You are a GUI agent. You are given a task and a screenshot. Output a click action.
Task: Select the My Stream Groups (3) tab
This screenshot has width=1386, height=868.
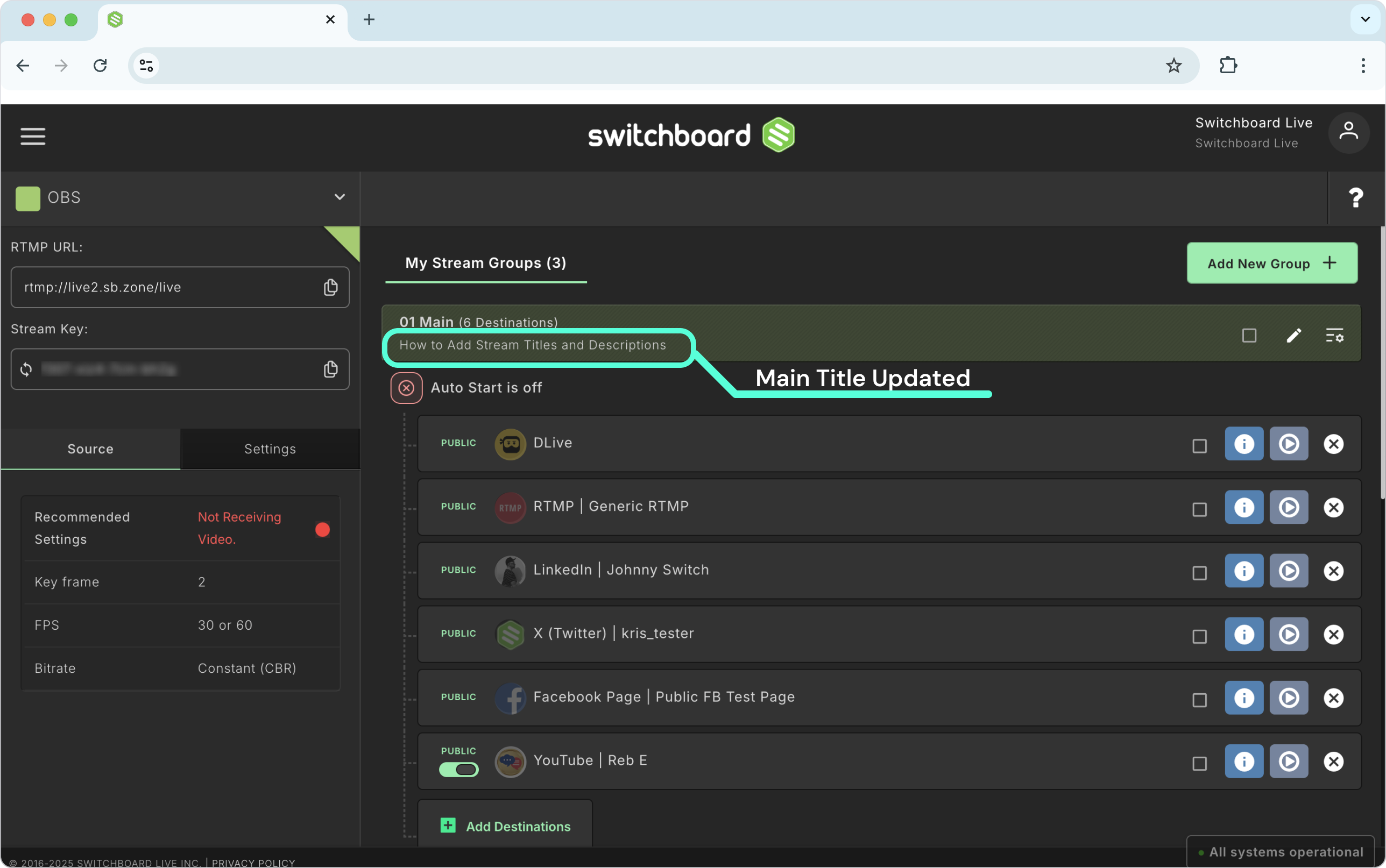pos(486,263)
